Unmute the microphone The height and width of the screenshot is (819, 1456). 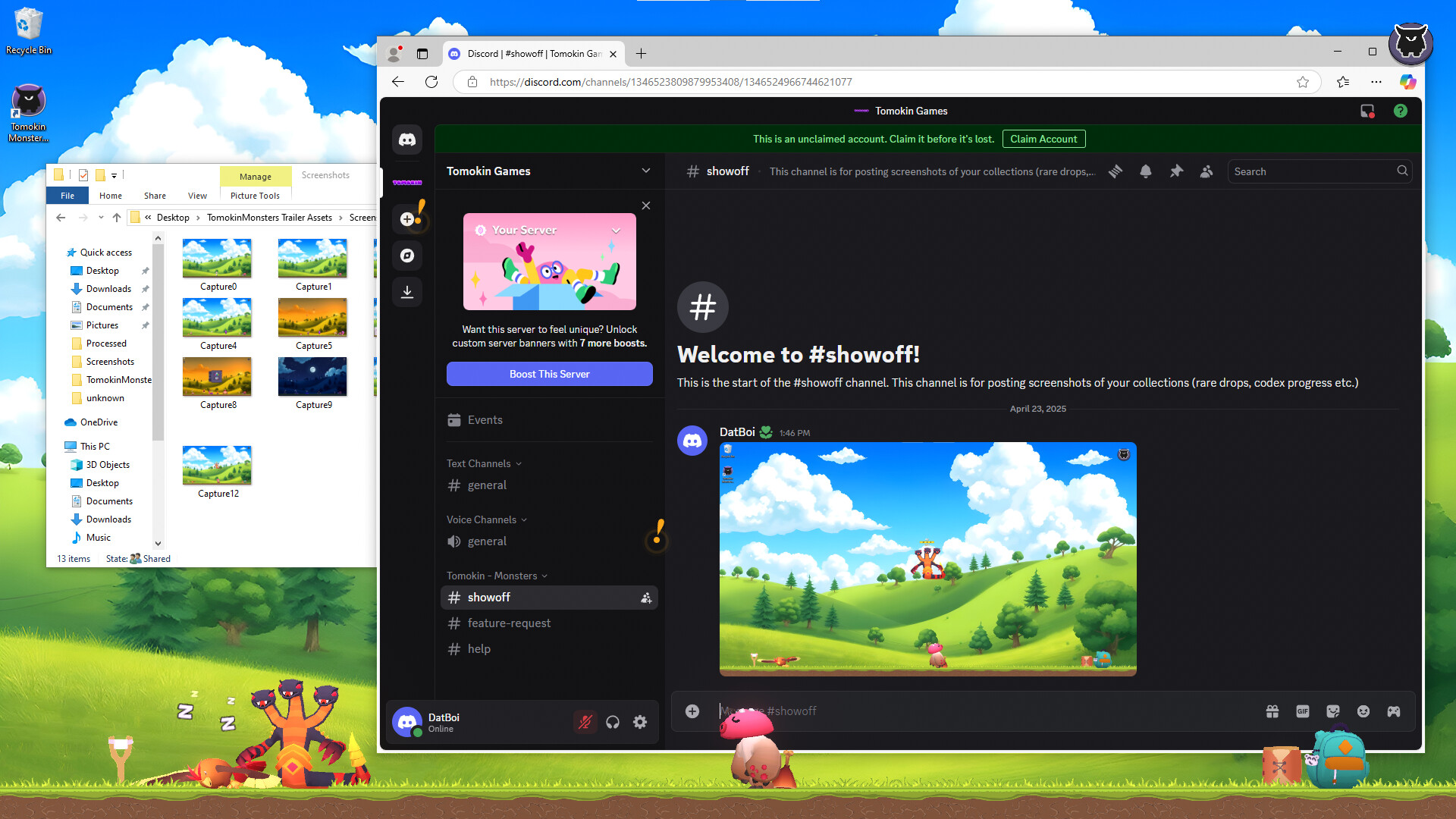585,721
